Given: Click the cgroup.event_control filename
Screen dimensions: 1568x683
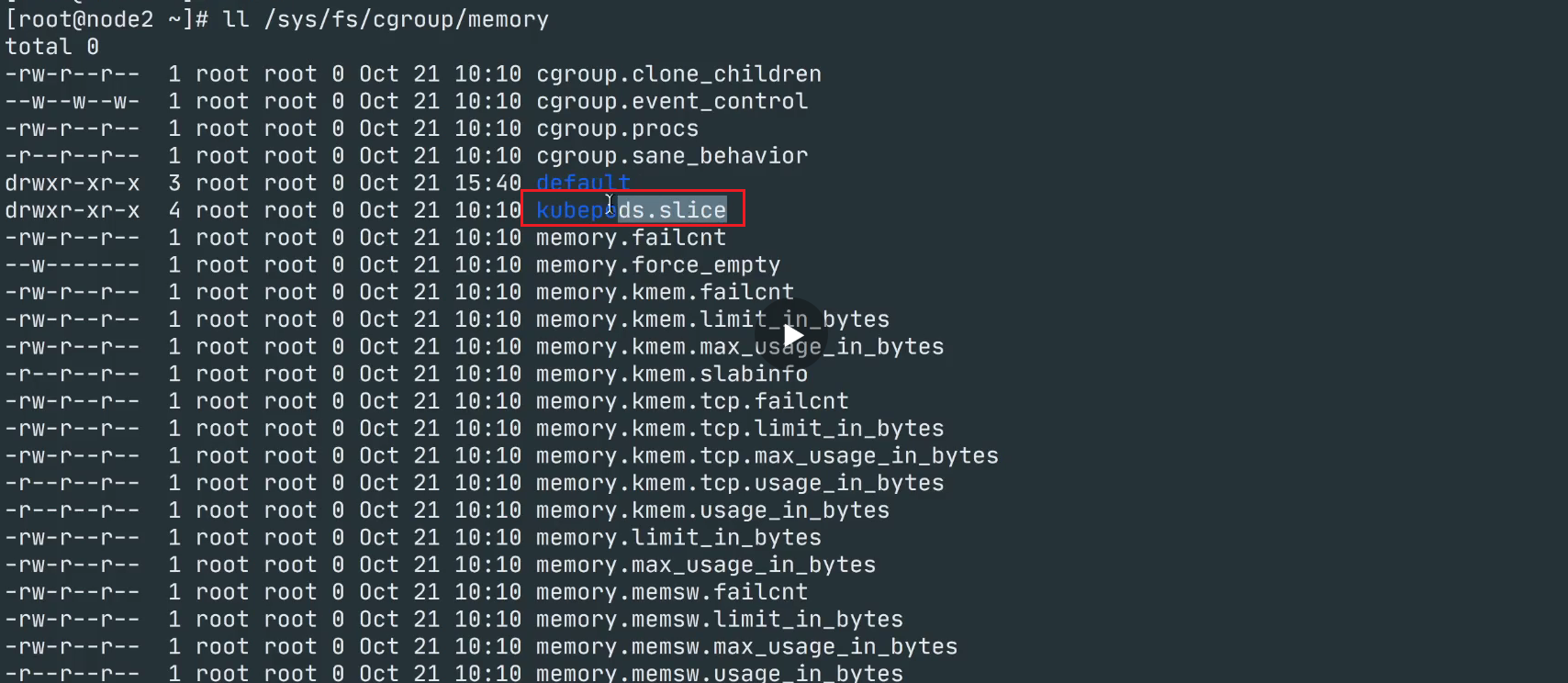Looking at the screenshot, I should (x=672, y=101).
